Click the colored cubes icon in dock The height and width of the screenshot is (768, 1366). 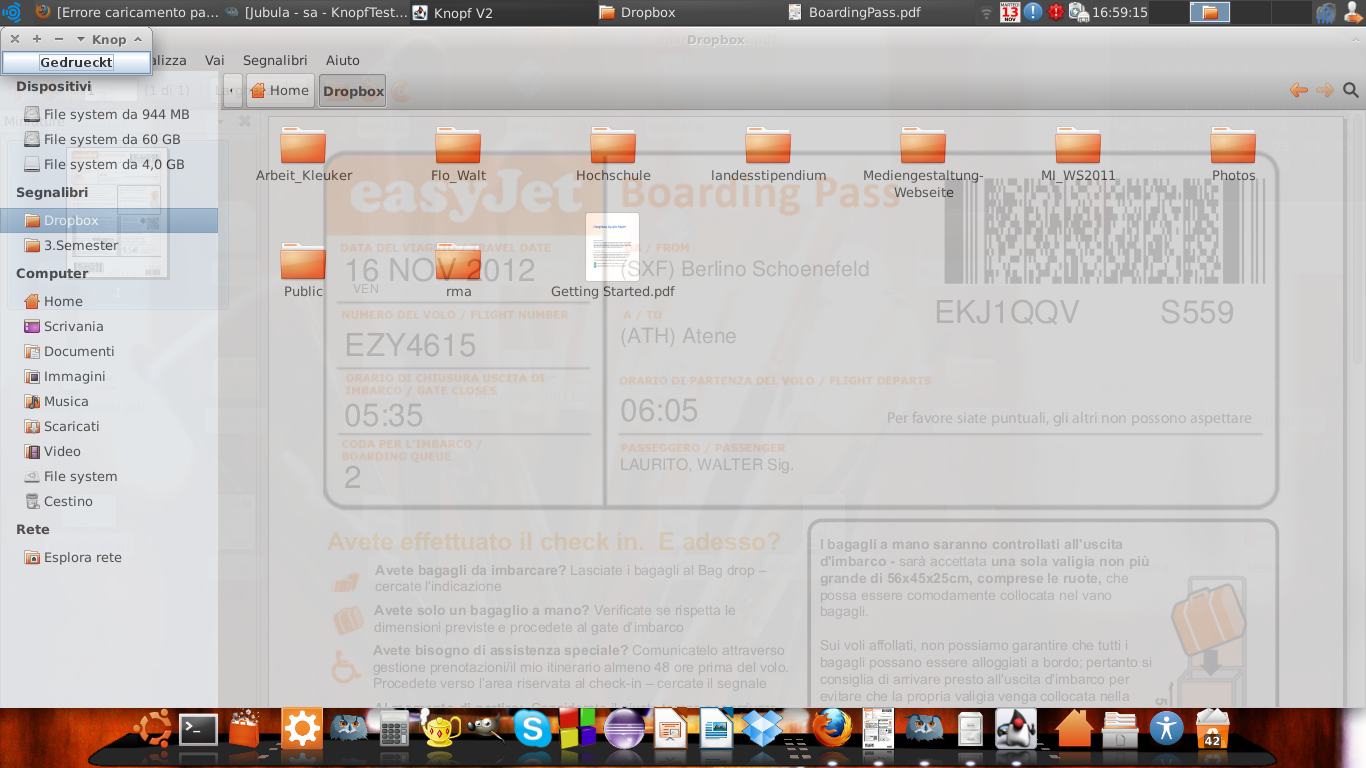click(577, 728)
